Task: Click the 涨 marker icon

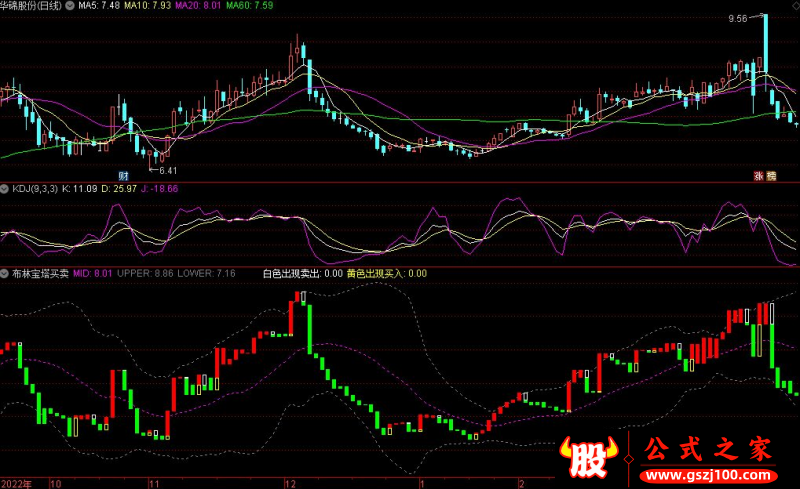Action: [x=759, y=176]
